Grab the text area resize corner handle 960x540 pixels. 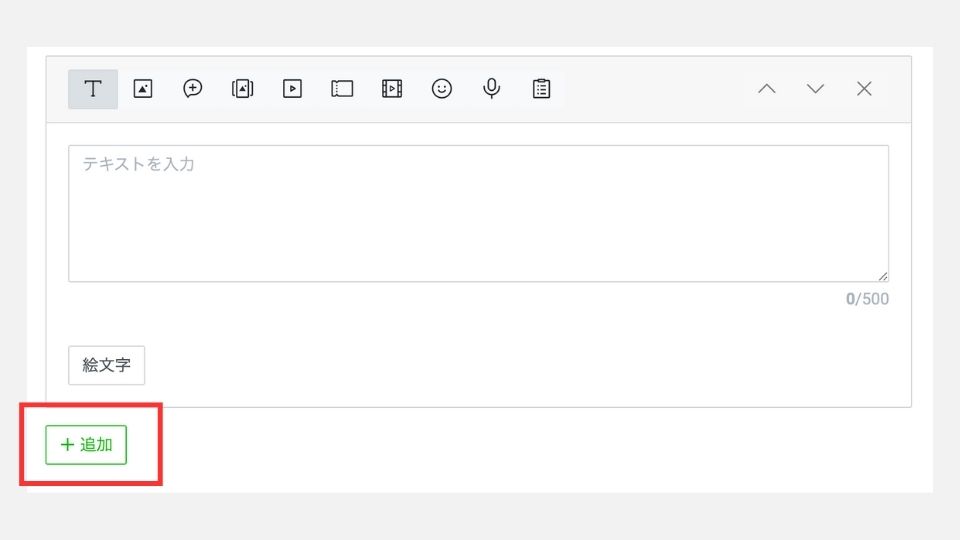[883, 277]
